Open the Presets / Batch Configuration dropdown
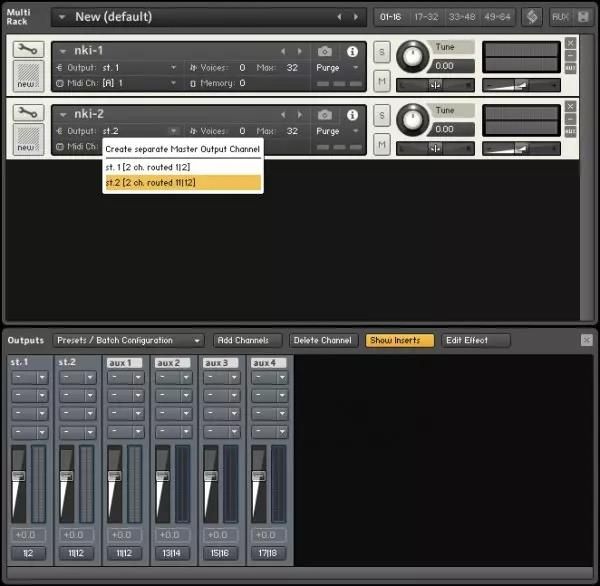Image resolution: width=600 pixels, height=586 pixels. pos(128,340)
